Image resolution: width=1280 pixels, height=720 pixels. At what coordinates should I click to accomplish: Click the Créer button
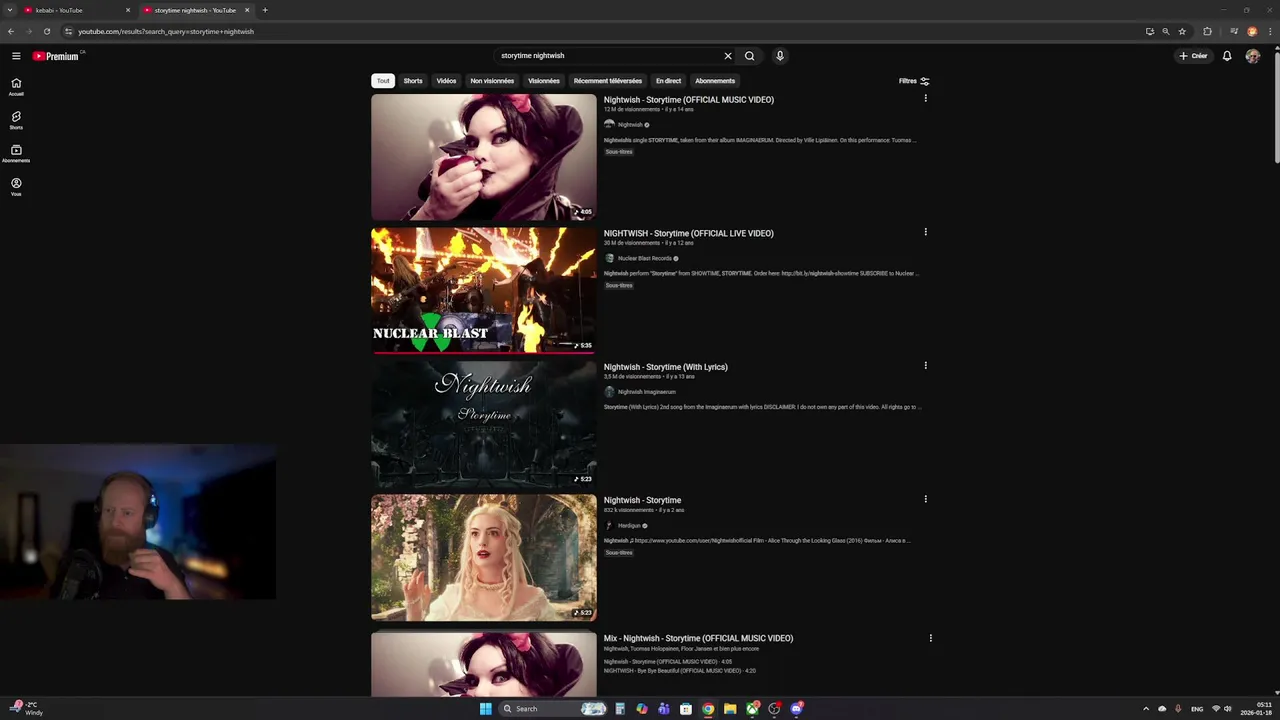click(x=1193, y=56)
